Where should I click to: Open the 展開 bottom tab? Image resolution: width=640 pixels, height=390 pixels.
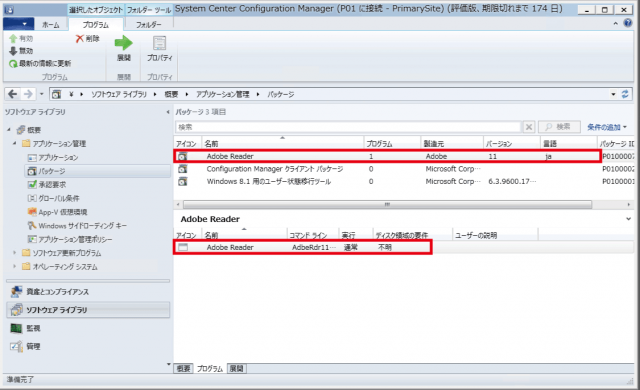(236, 368)
